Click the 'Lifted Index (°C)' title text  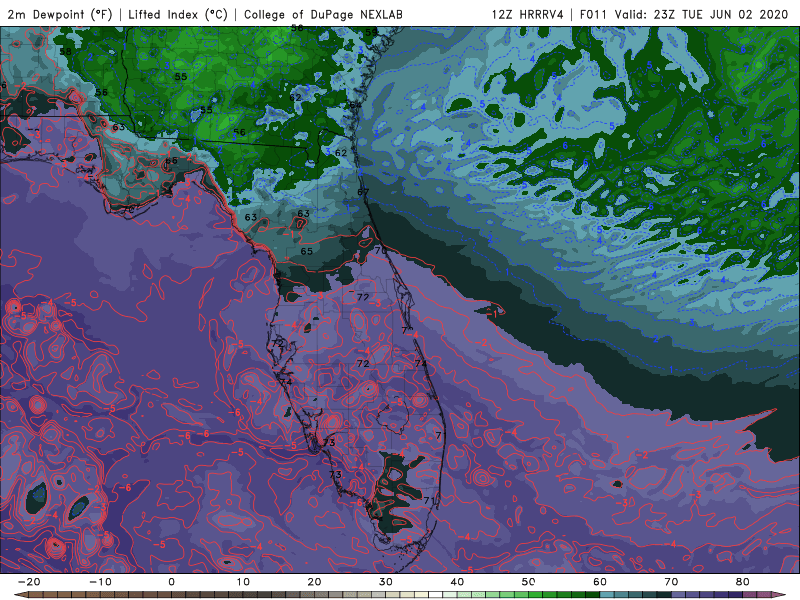[x=178, y=14]
